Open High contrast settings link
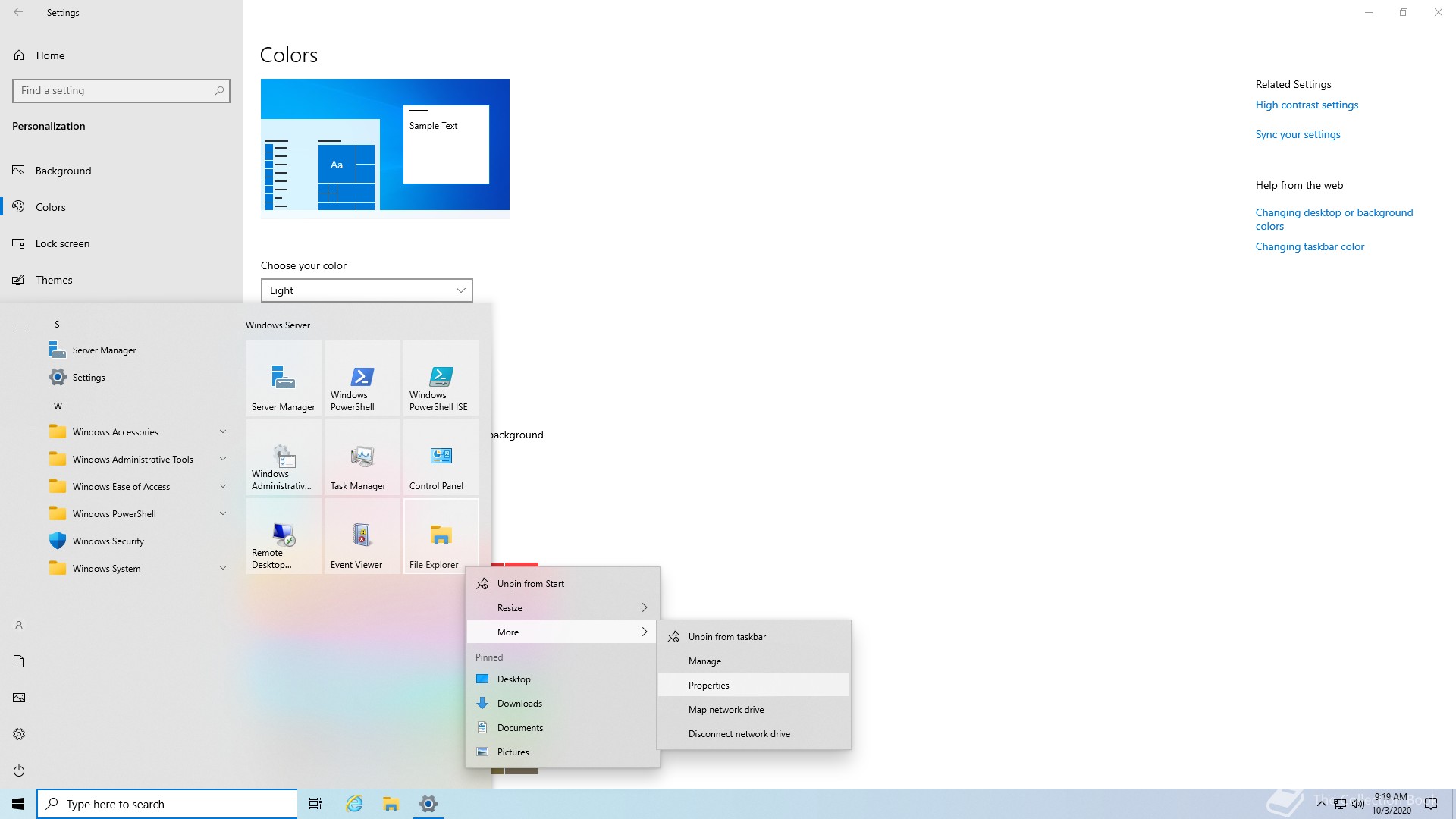 (x=1307, y=105)
